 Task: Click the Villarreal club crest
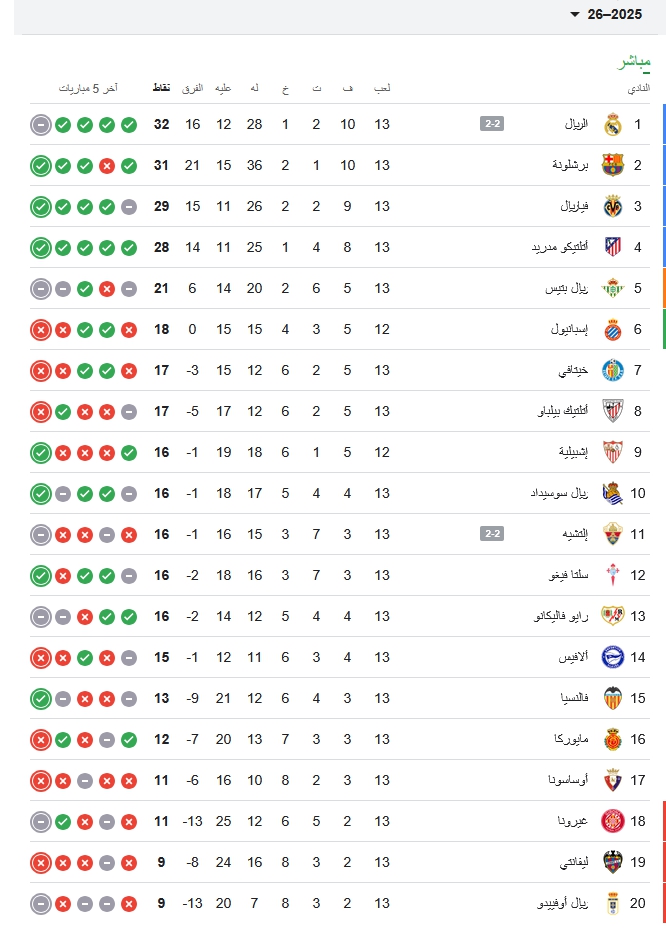[612, 207]
